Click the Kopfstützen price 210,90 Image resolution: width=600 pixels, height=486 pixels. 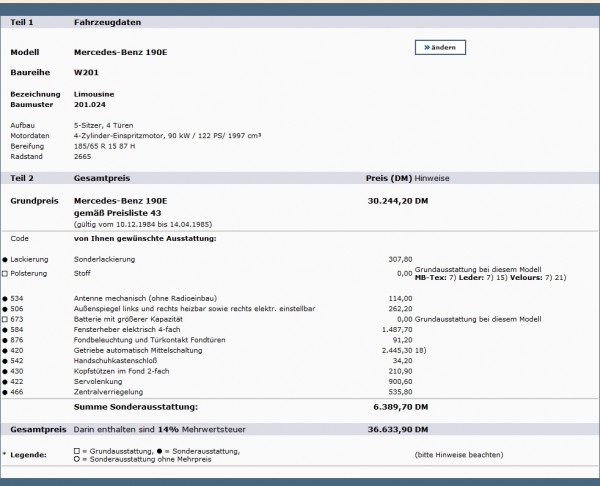[x=400, y=371]
